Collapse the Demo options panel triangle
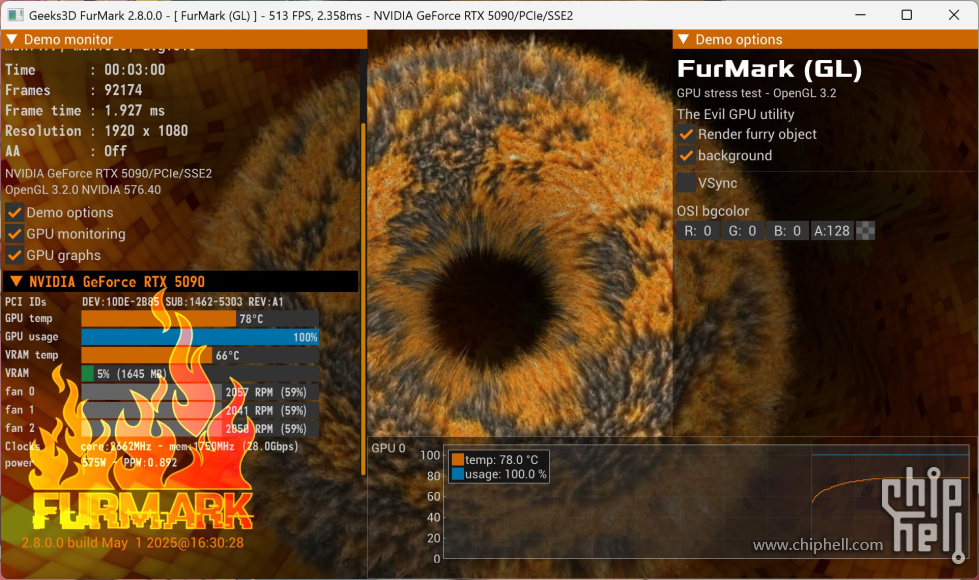The height and width of the screenshot is (580, 979). [684, 39]
